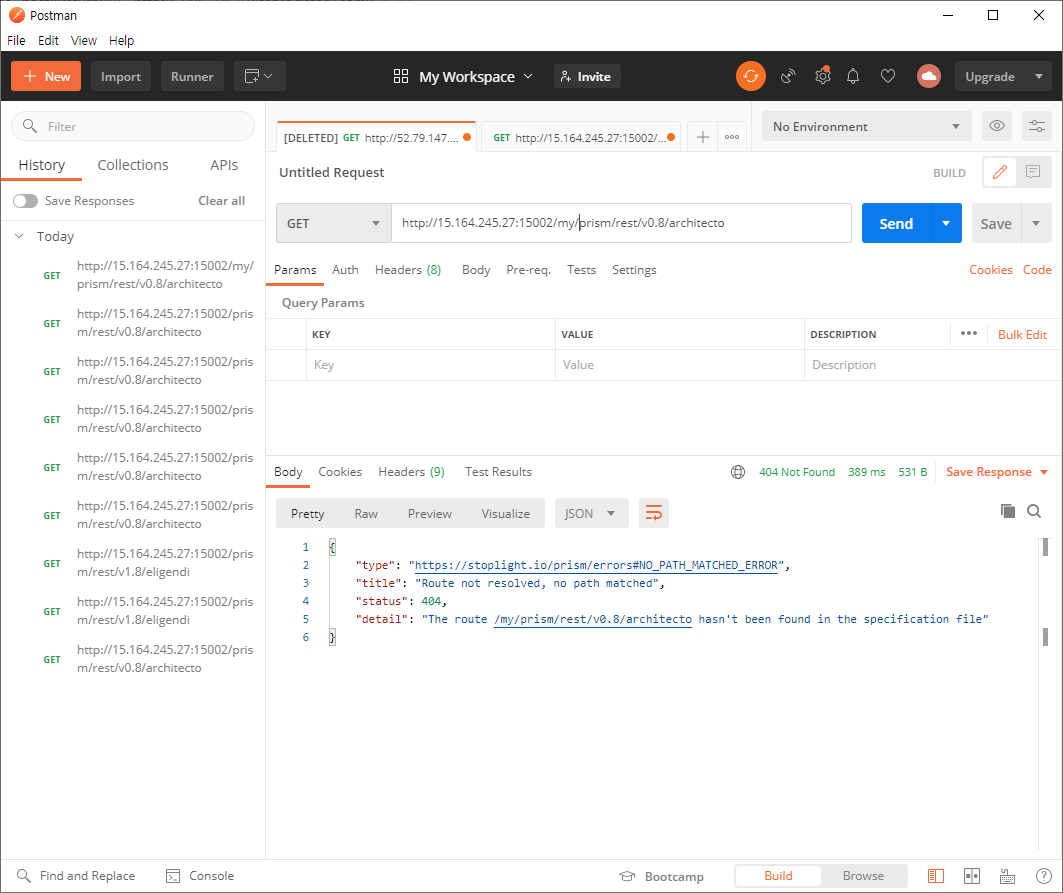1063x893 pixels.
Task: Open tab options three dots icon
Action: 732,137
